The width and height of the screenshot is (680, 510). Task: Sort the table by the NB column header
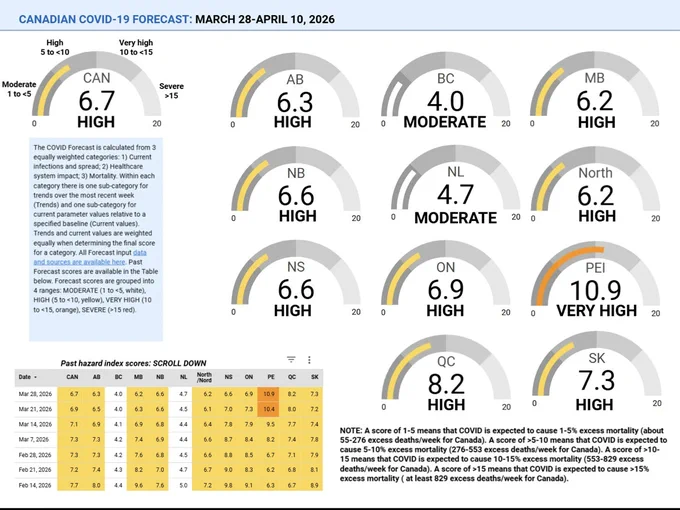(160, 377)
